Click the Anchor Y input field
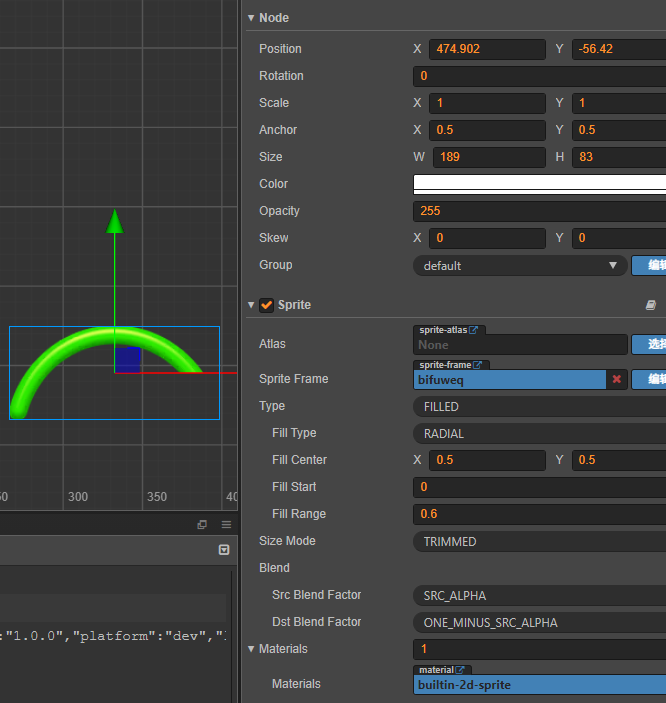Screen dimensions: 666x703 (x=619, y=130)
